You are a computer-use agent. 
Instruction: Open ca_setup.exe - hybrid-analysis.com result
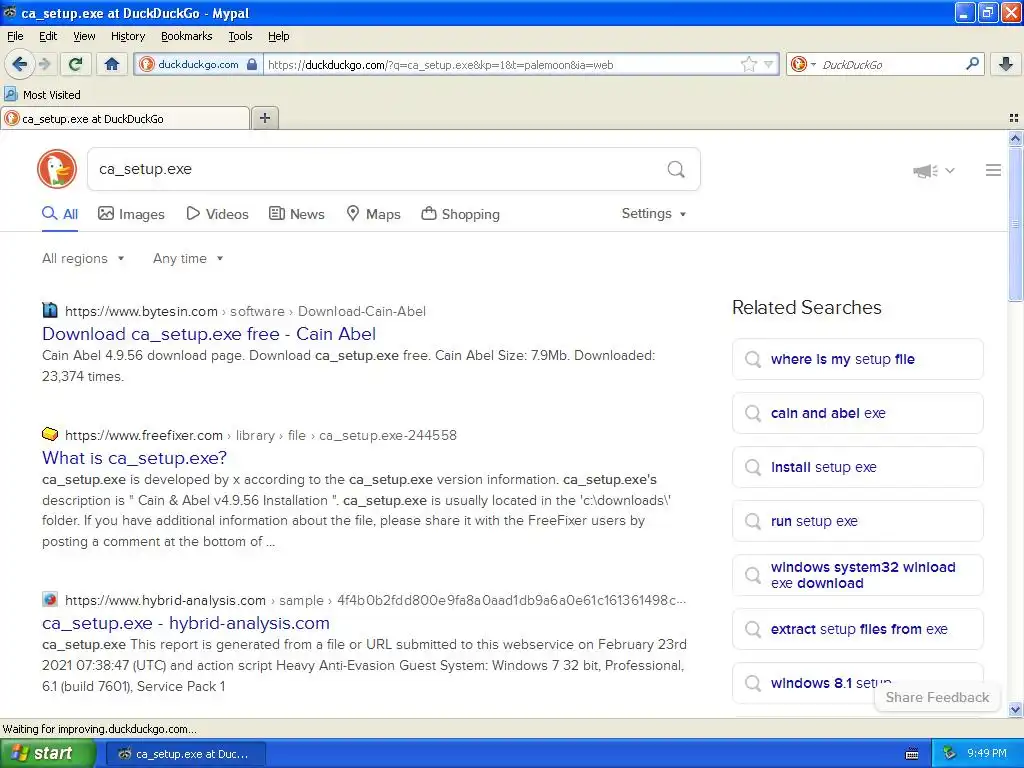[186, 623]
